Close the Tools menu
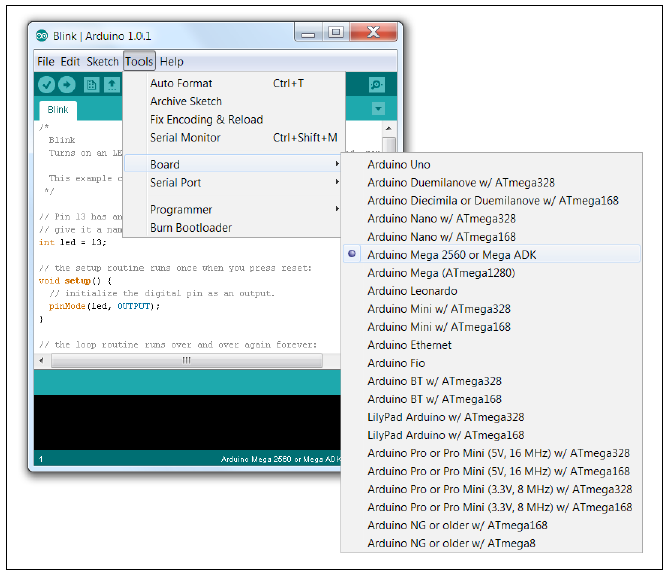 tap(139, 61)
